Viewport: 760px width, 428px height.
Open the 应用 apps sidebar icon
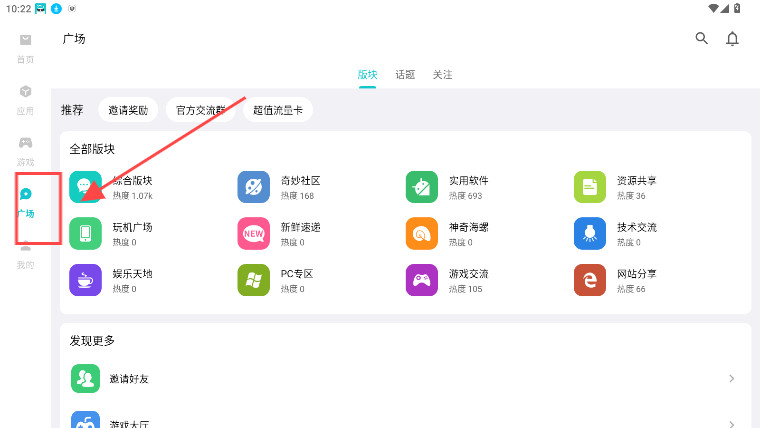[x=25, y=91]
